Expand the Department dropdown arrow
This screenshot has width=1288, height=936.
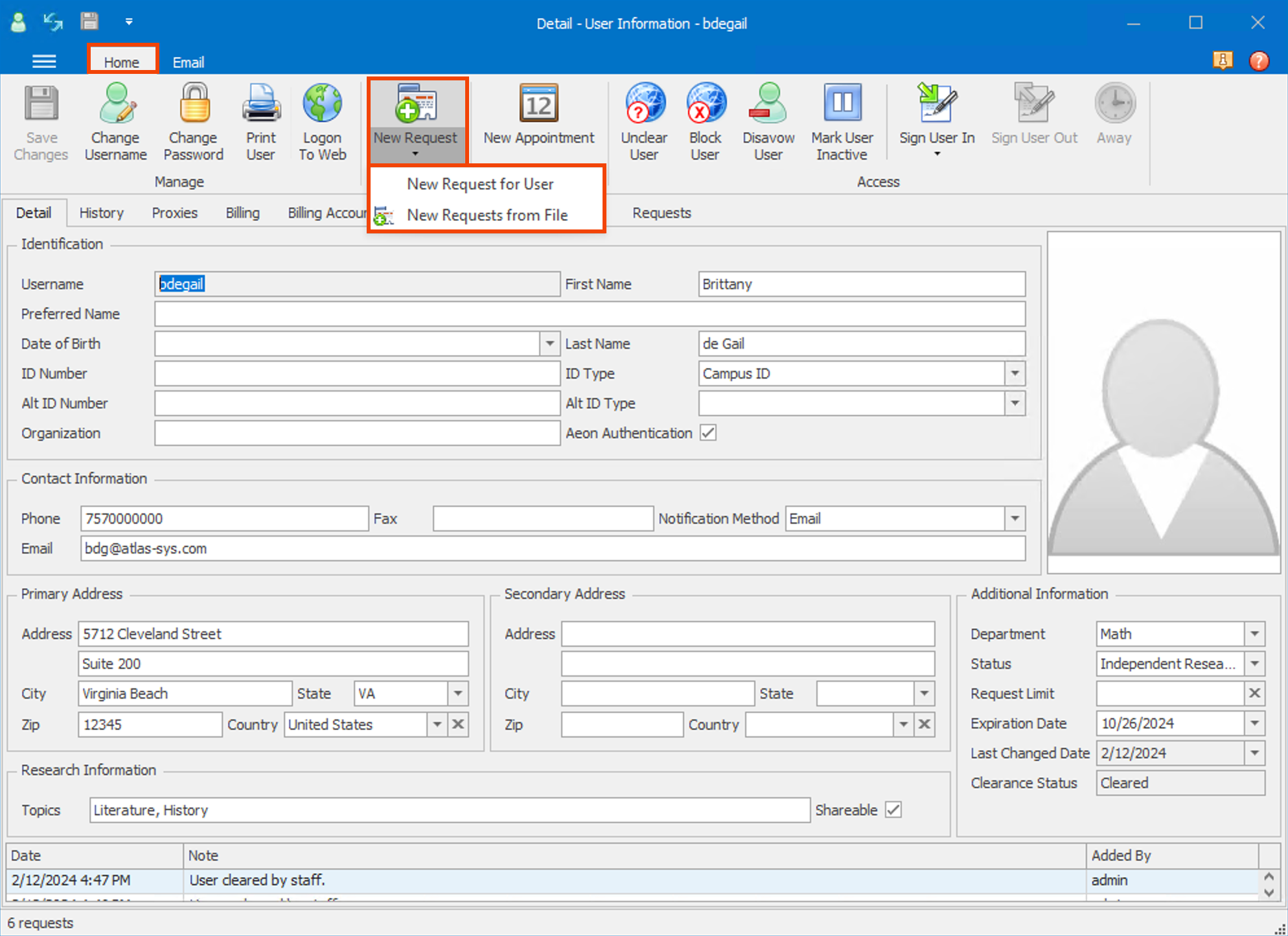pos(1254,634)
